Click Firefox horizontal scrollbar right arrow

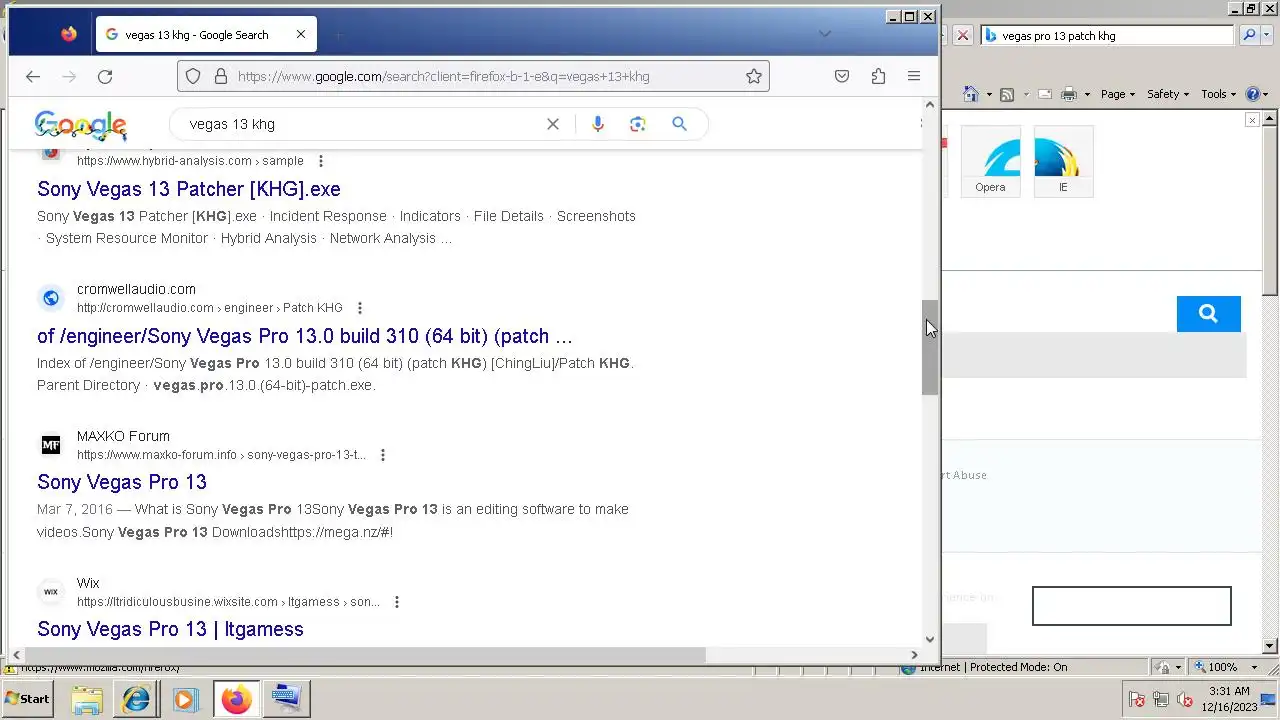click(913, 655)
